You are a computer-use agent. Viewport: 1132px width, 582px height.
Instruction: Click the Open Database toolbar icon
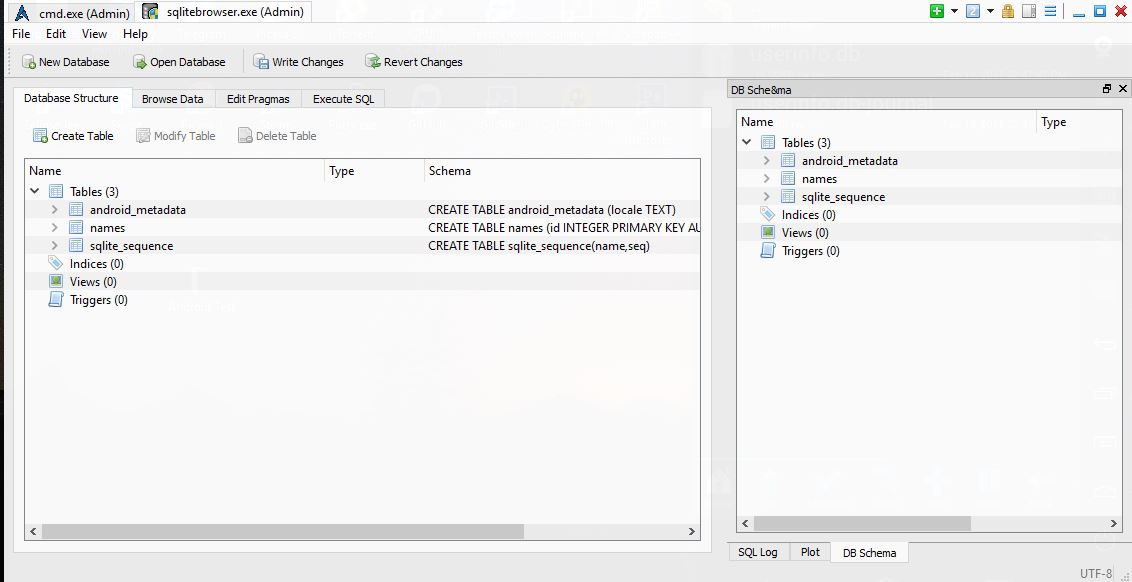[x=140, y=62]
